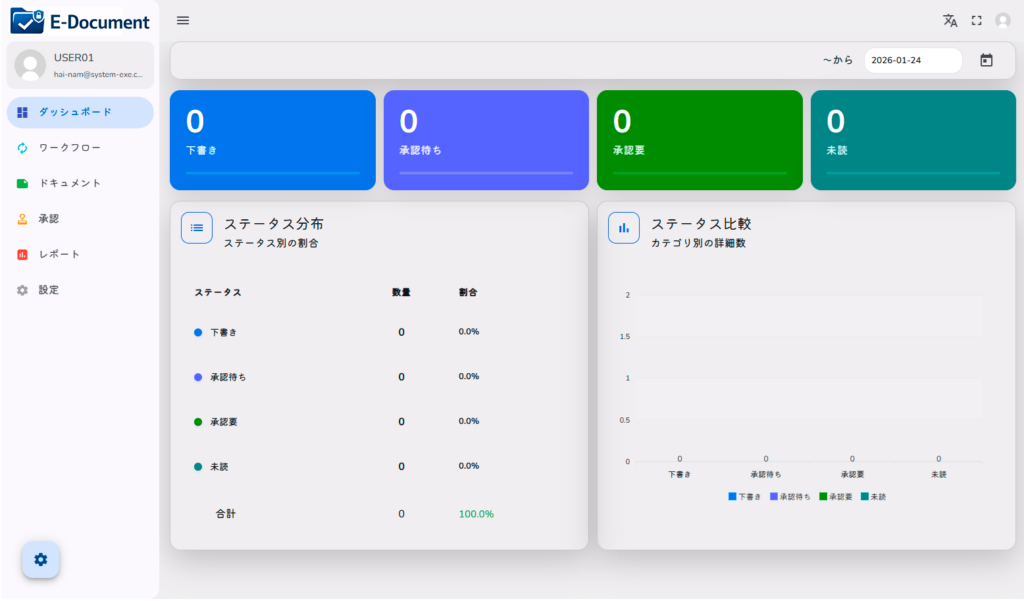Go to ドキュメント in the sidebar
Image resolution: width=1024 pixels, height=601 pixels.
click(70, 183)
